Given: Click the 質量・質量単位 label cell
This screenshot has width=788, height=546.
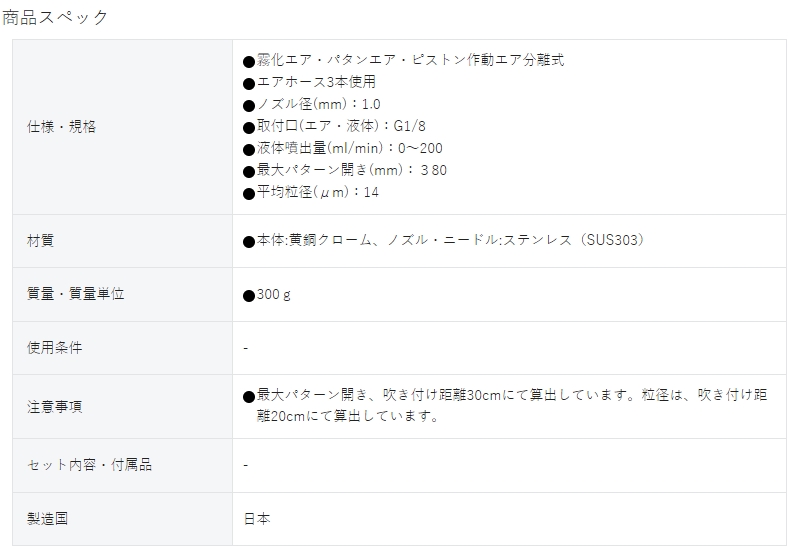Looking at the screenshot, I should pos(75,294).
